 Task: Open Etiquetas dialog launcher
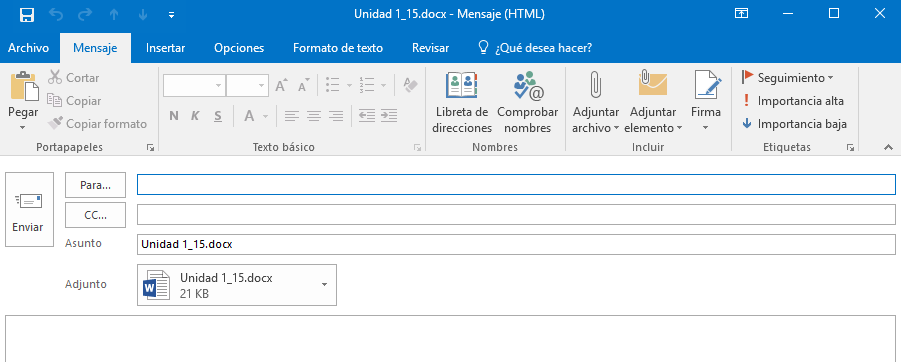click(850, 148)
